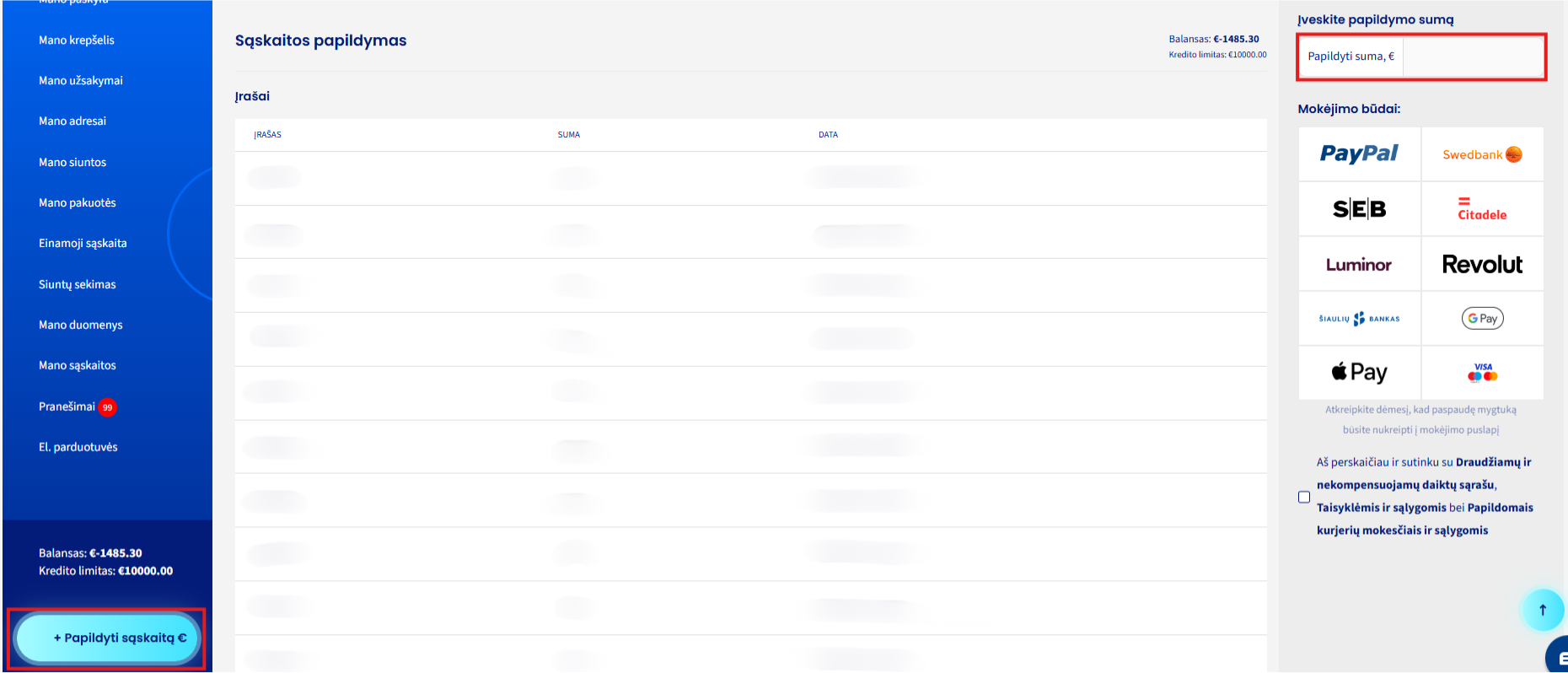Open Einamoji sąskaita page
Viewport: 1568px width, 673px height.
click(83, 244)
